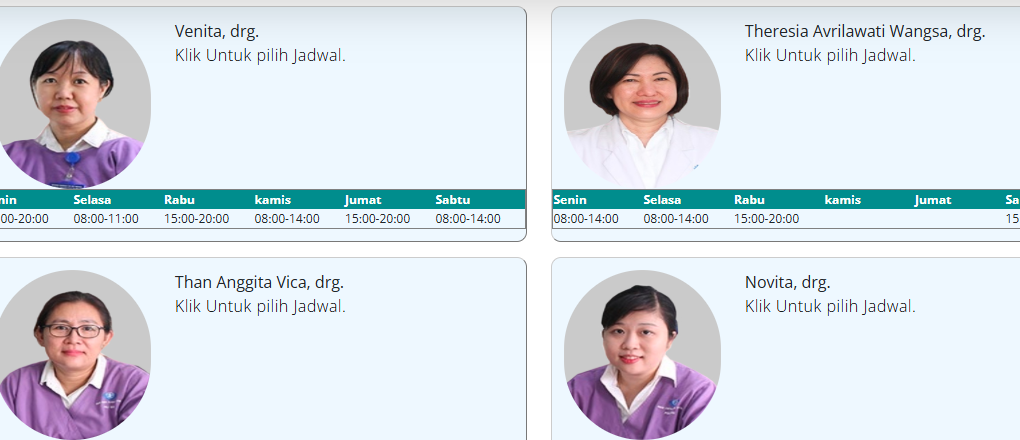The height and width of the screenshot is (440, 1020).
Task: Open Theresia Avrilawati Wangsa, drg. name
Action: [x=865, y=31]
